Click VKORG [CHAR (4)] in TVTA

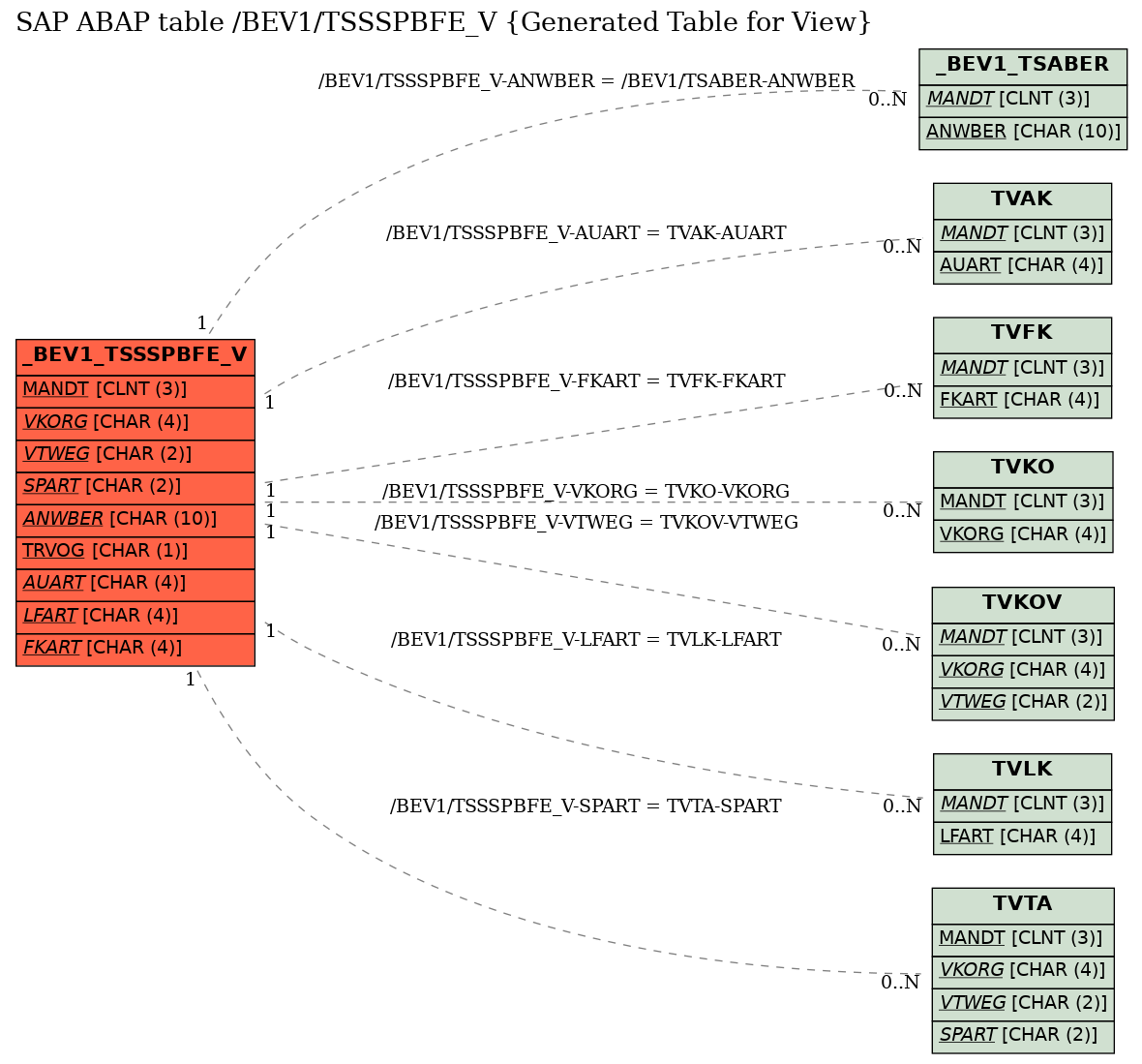(1023, 971)
